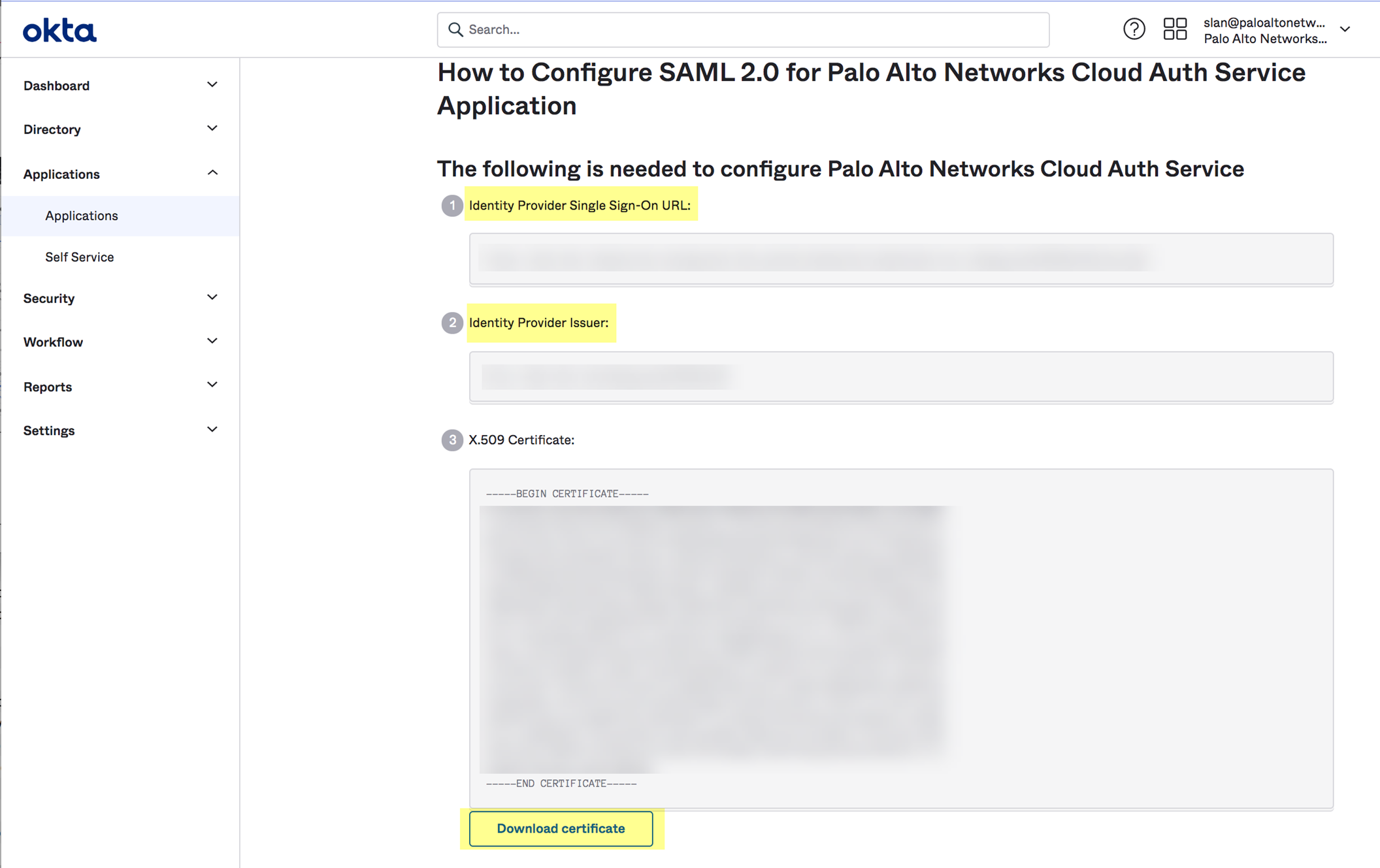Click the Download certificate button
The width and height of the screenshot is (1380, 868).
coord(561,828)
